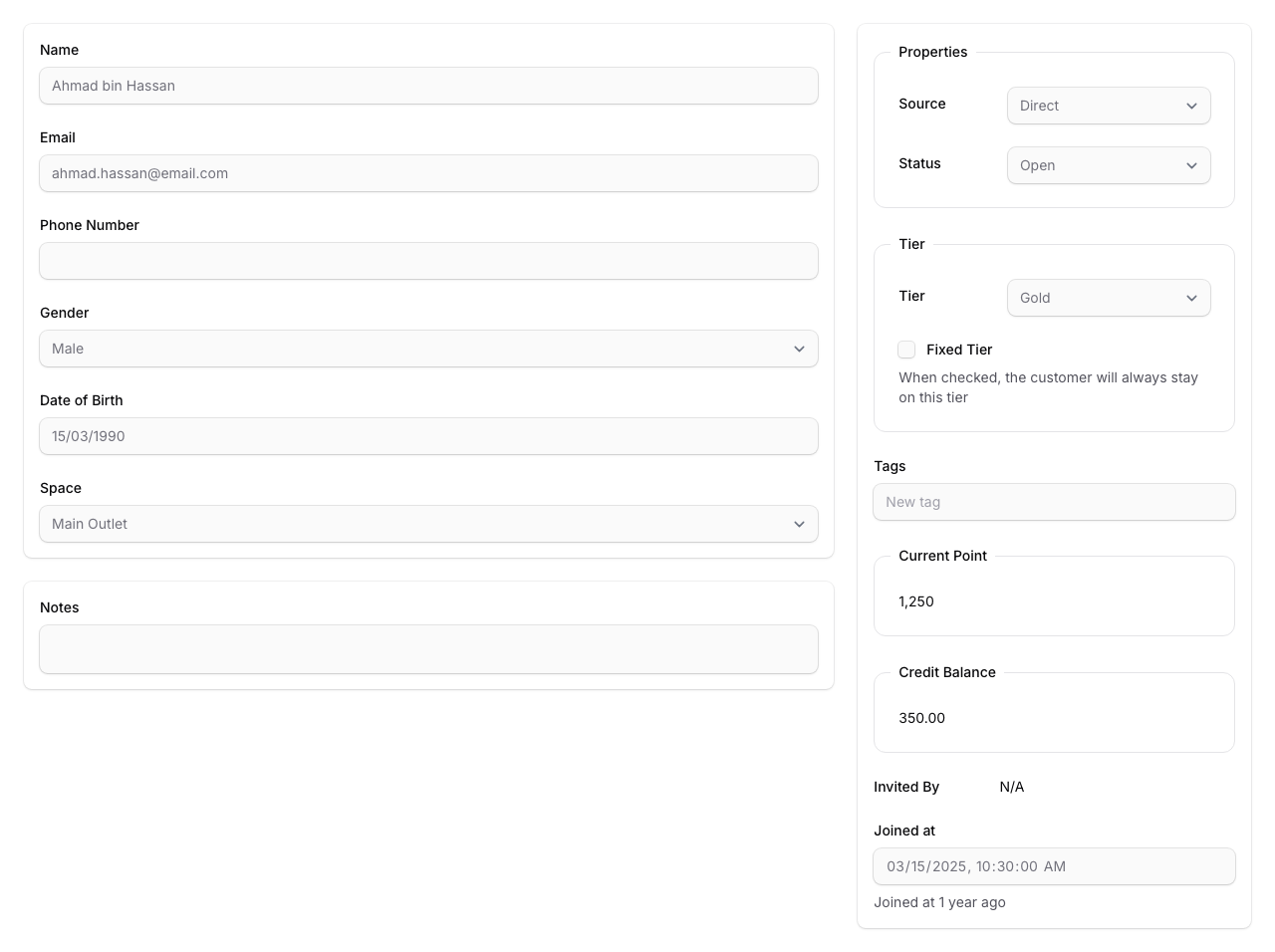Viewport: 1275px width, 952px height.
Task: Open the Status dropdown showing Open
Action: click(1109, 165)
